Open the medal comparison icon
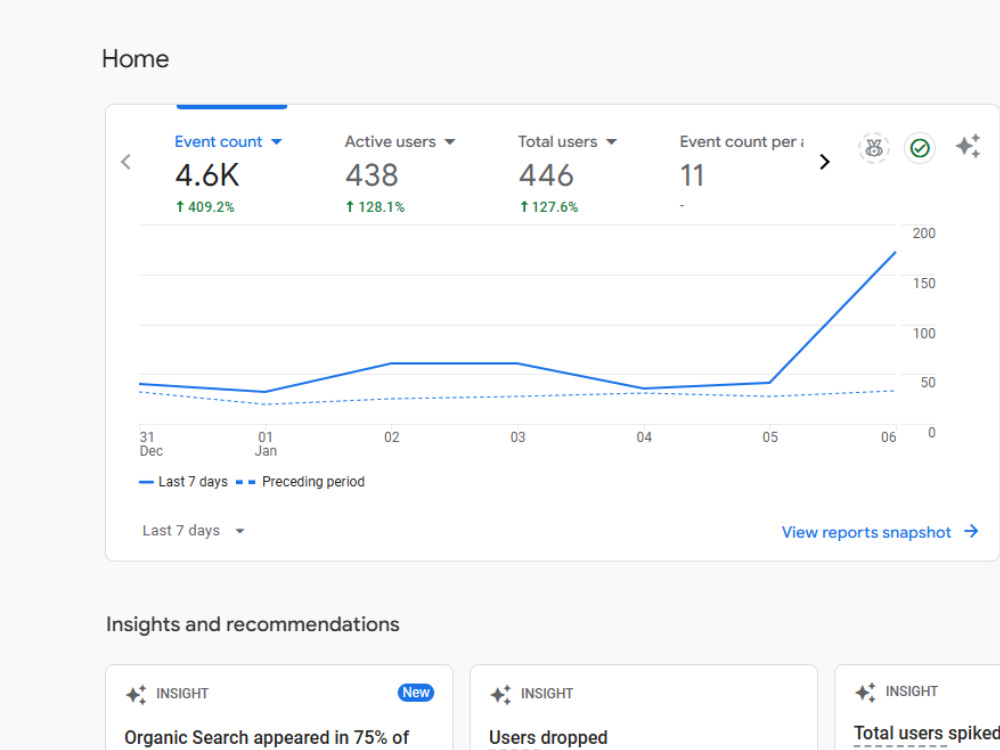The width and height of the screenshot is (1000, 750). coord(874,149)
